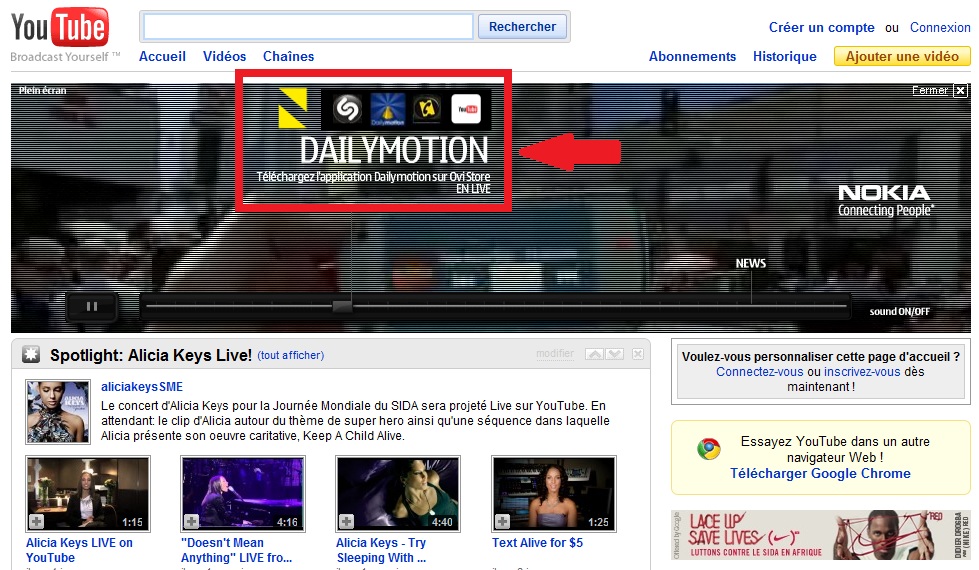This screenshot has width=979, height=570.
Task: Select the YouTube app icon in banner
Action: point(466,109)
